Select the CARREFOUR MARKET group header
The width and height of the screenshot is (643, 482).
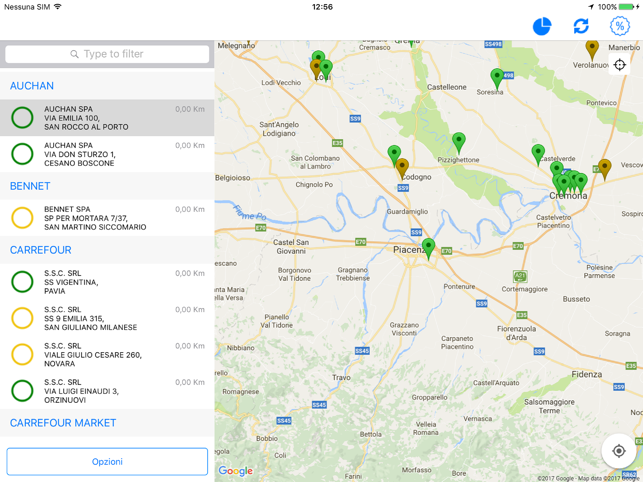107,423
